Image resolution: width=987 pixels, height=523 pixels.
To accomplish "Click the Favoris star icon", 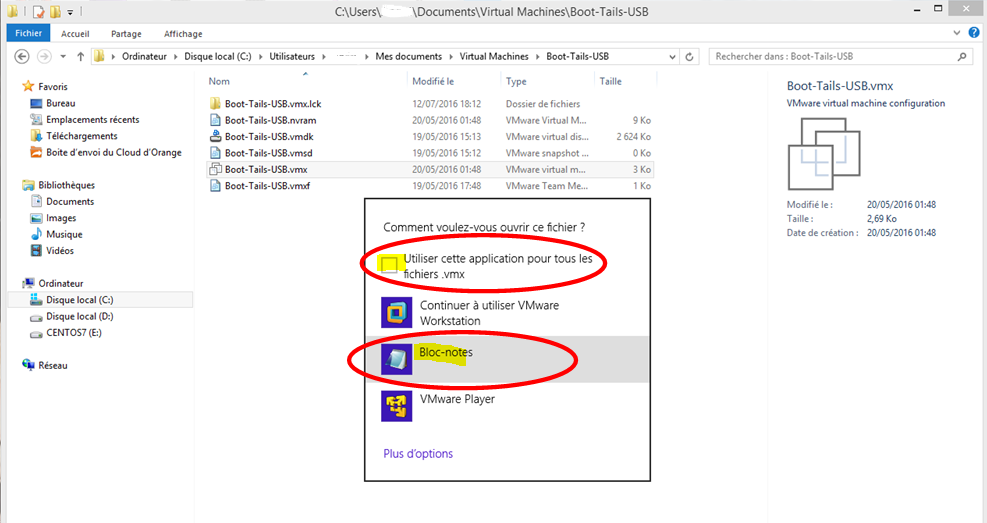I will (x=28, y=86).
